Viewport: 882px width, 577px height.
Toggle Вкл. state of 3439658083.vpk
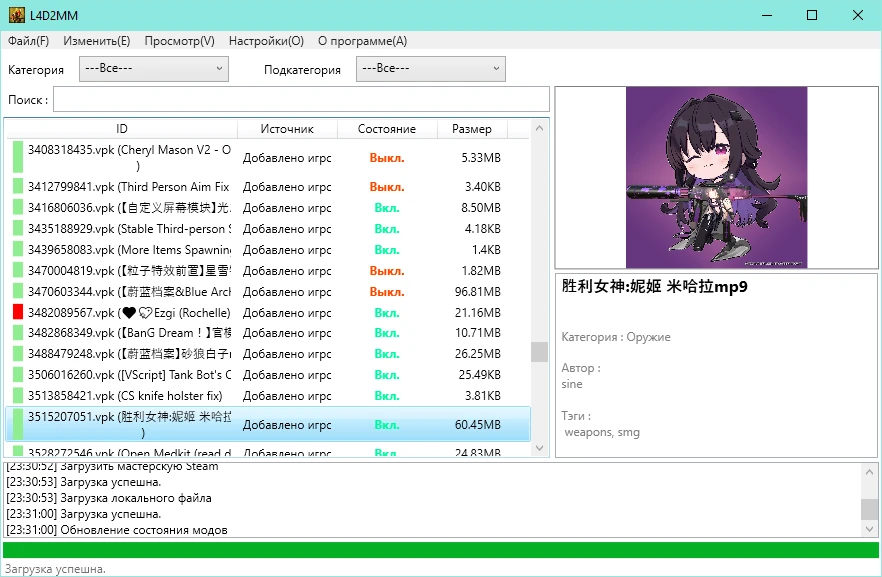[x=387, y=250]
